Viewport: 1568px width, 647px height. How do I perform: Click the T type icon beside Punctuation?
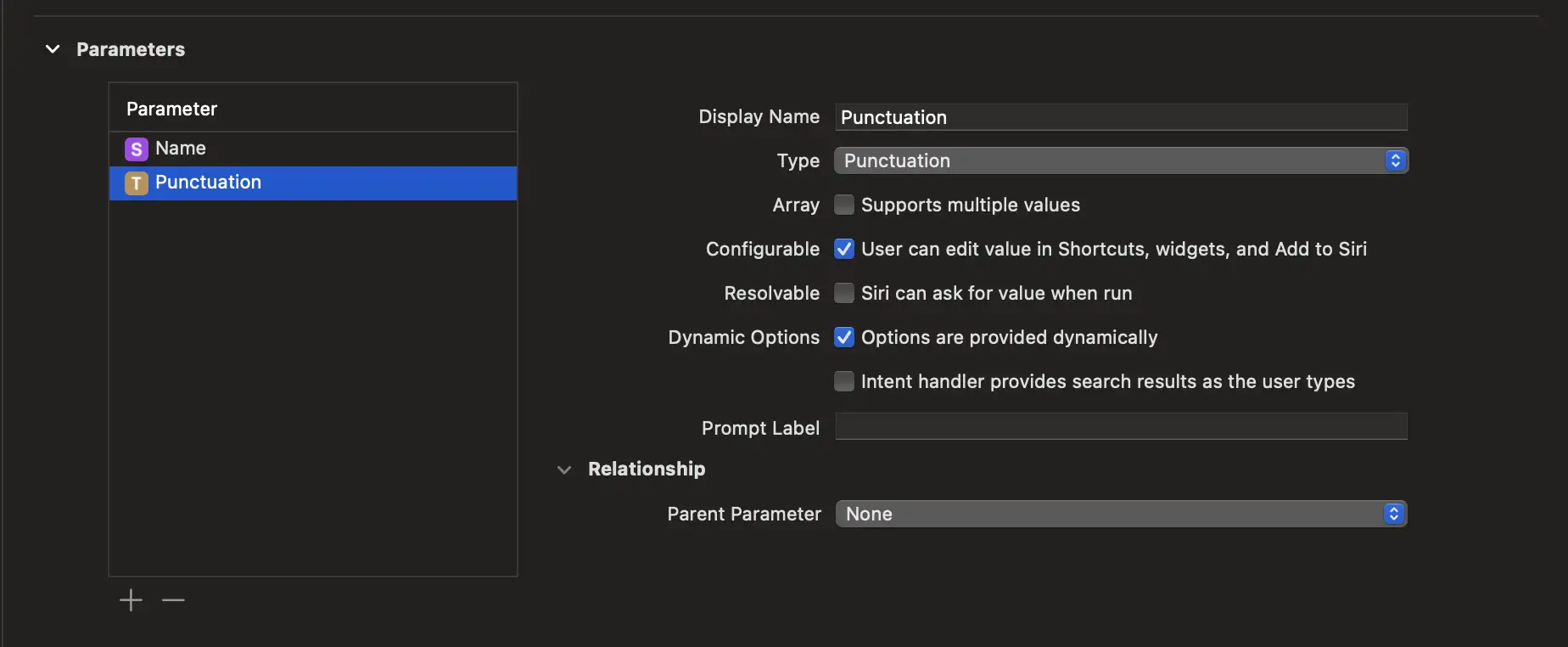(137, 183)
